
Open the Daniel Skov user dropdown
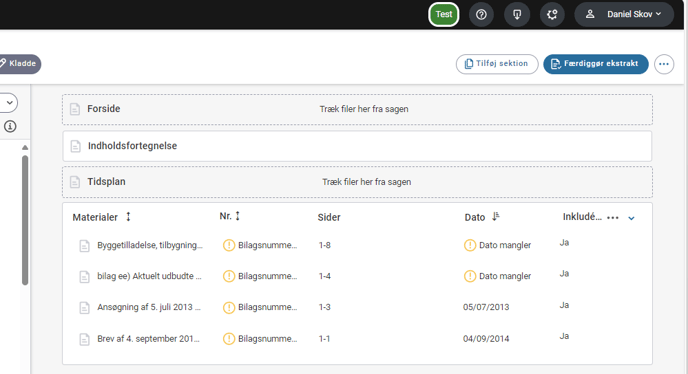click(624, 14)
